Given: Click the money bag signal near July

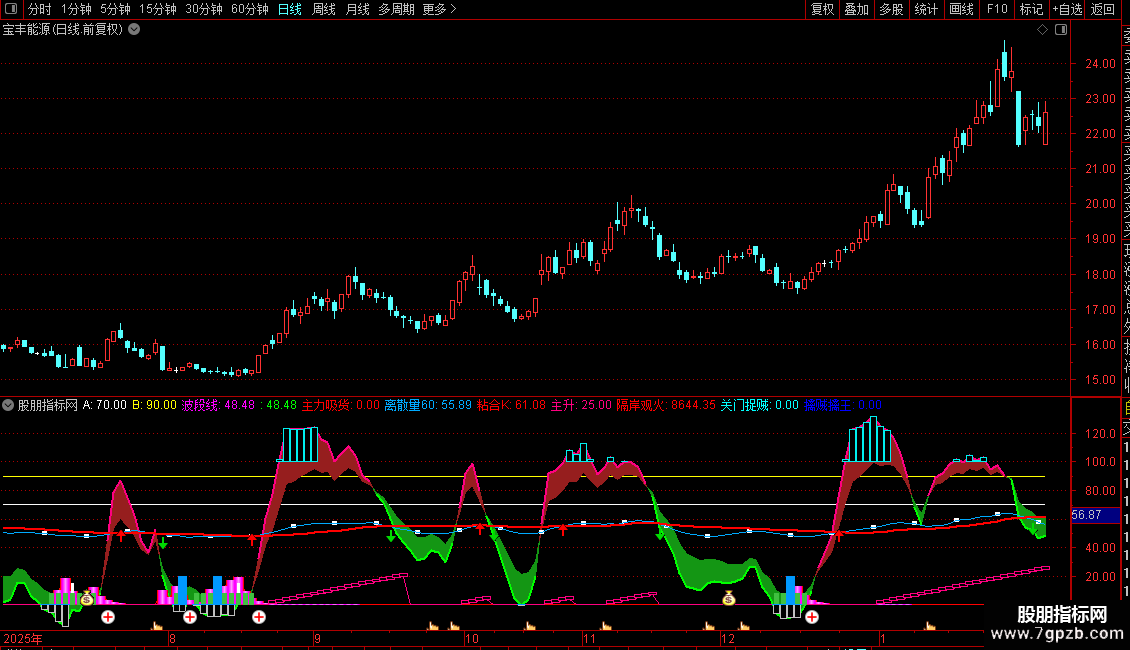Looking at the screenshot, I should coord(87,598).
